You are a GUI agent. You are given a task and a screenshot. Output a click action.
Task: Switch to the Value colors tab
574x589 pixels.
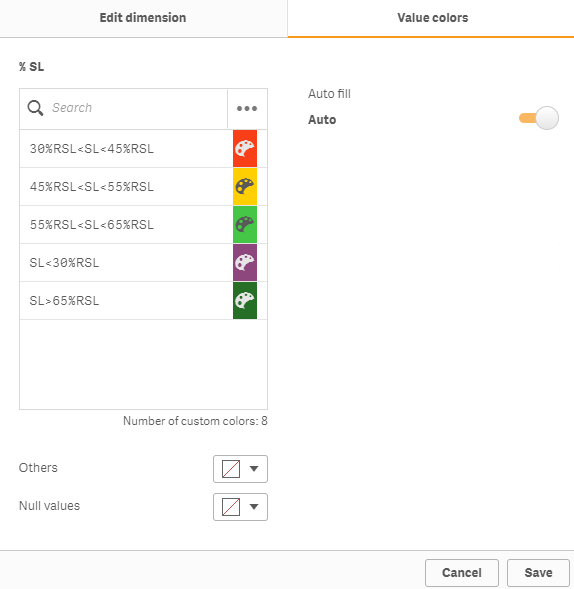pos(432,18)
